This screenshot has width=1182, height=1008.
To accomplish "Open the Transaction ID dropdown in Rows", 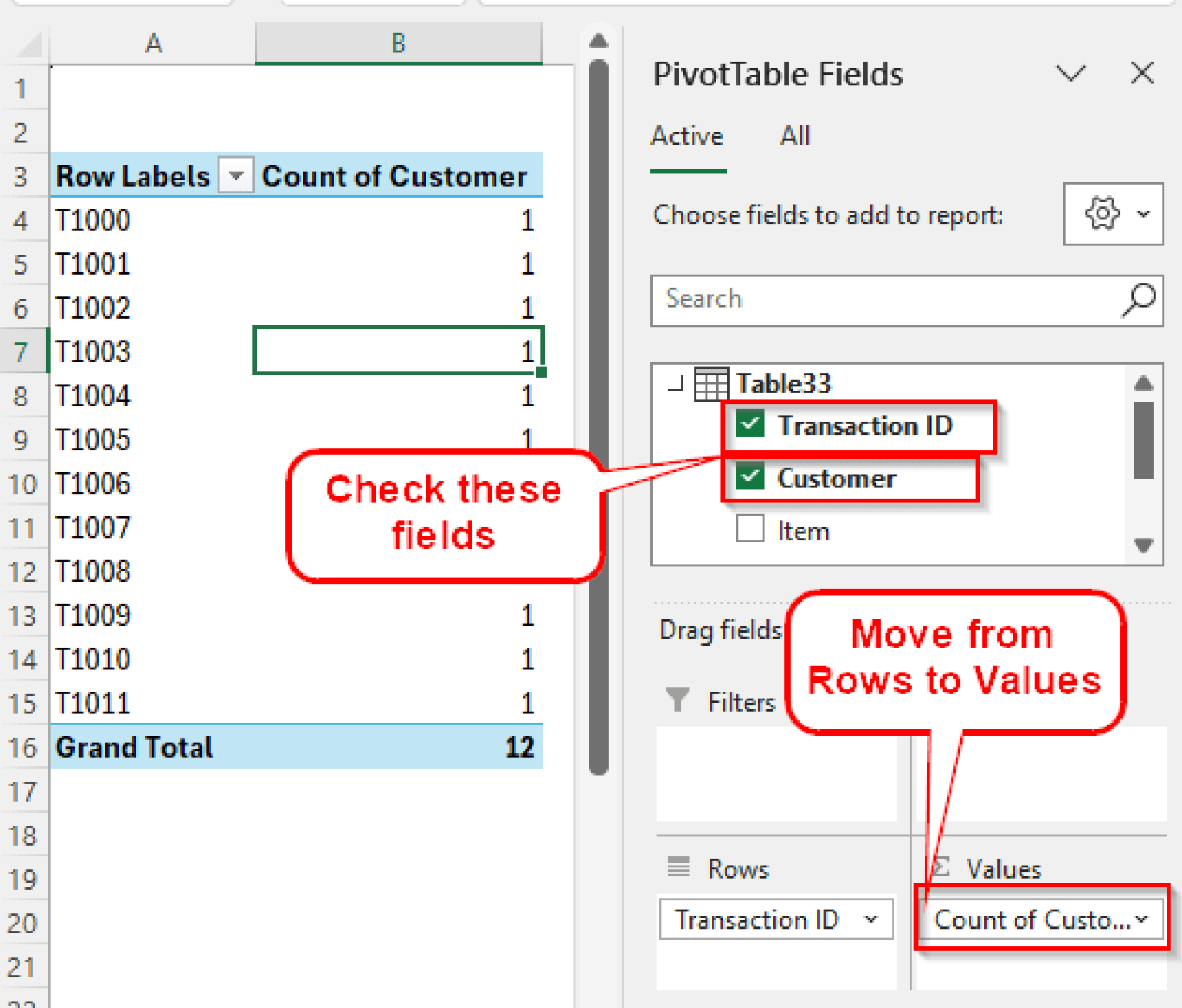I will (872, 919).
